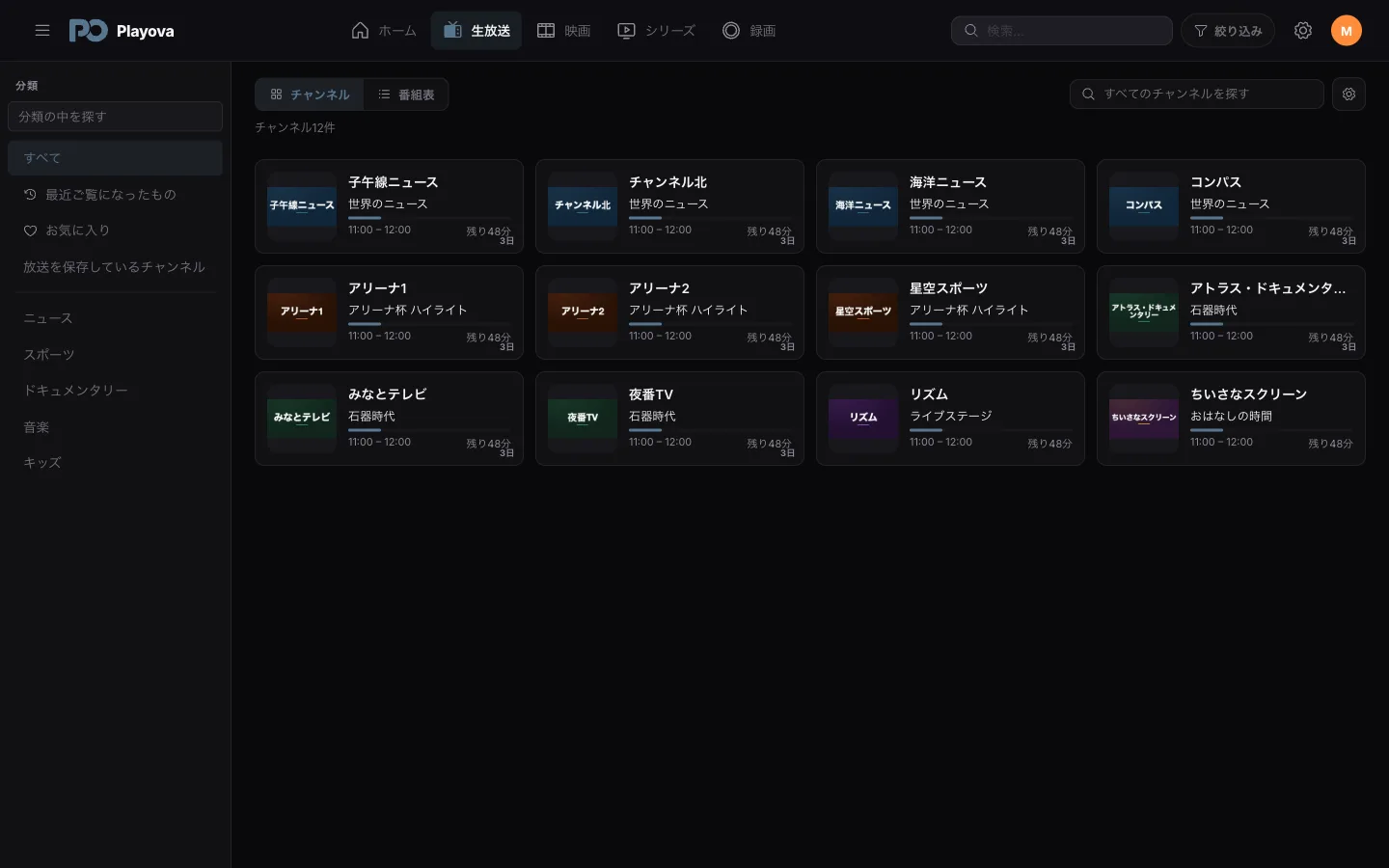
Task: Click the Playova logo
Action: point(122,31)
